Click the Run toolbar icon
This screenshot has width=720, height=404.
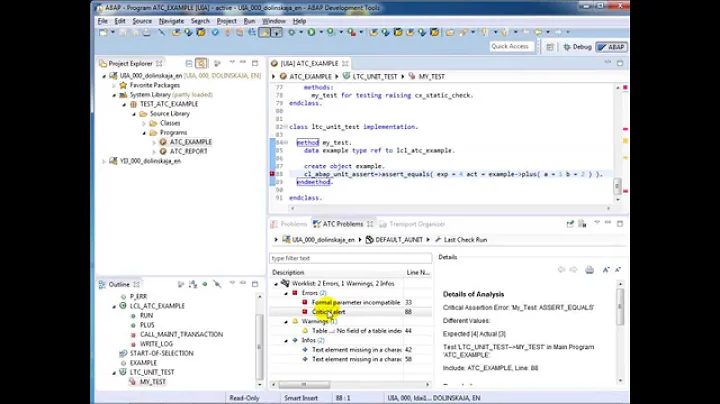click(311, 33)
